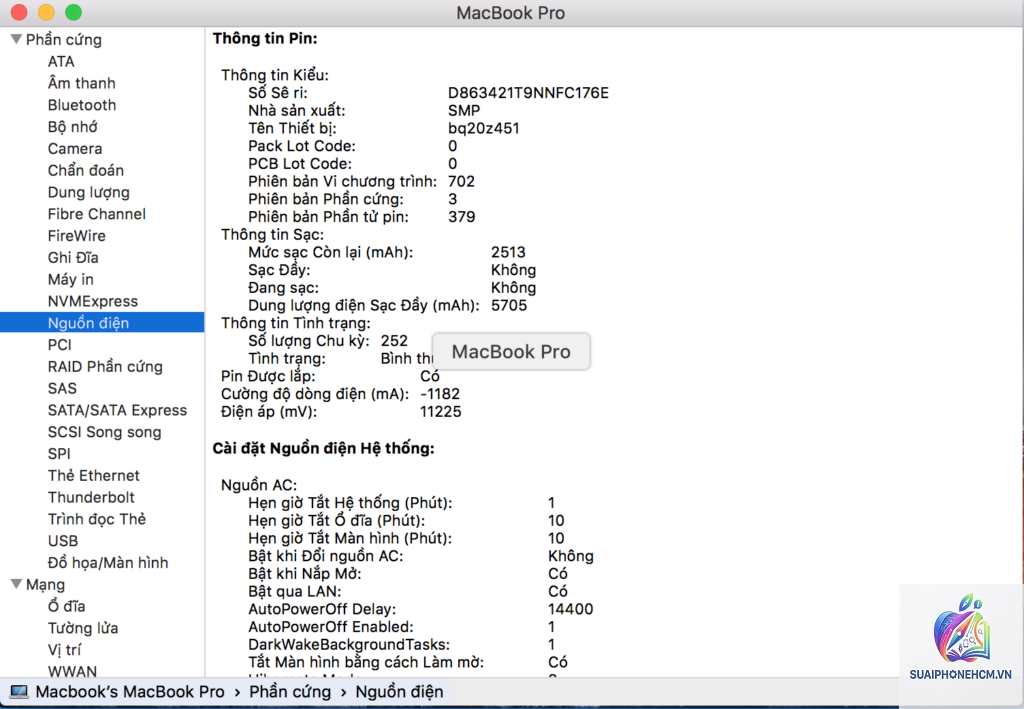
Task: Click the AutoPowerOff Delay value 14400
Action: tap(570, 609)
